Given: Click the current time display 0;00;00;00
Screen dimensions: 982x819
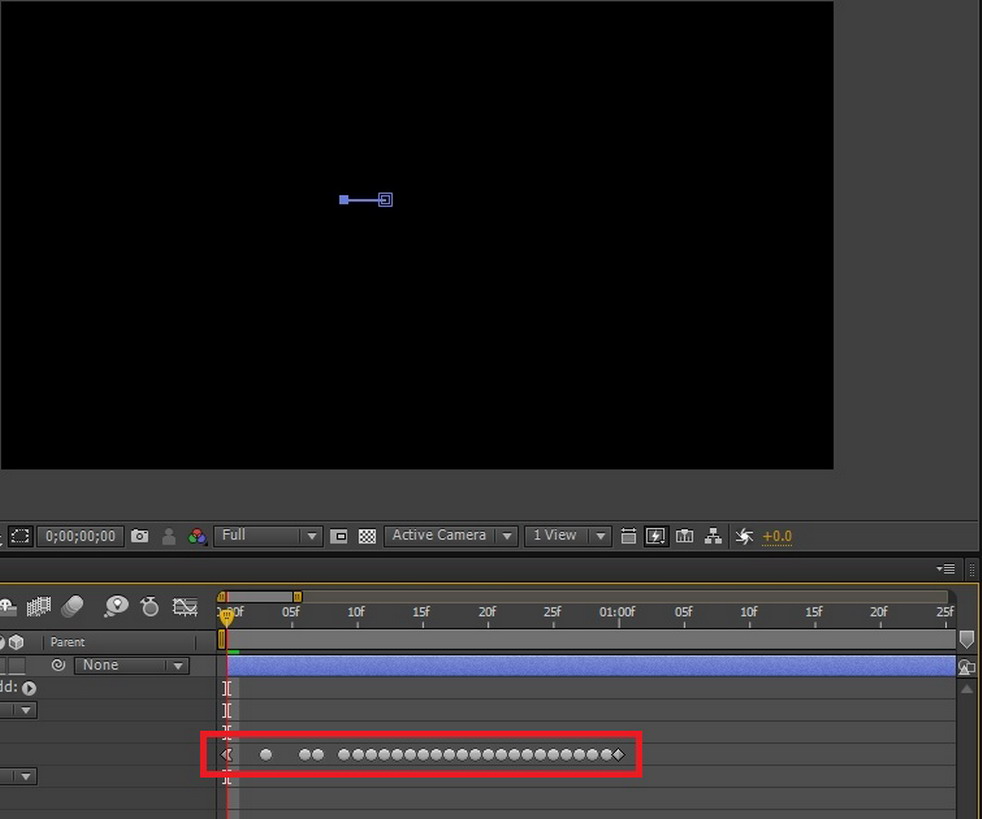Looking at the screenshot, I should pyautogui.click(x=81, y=536).
